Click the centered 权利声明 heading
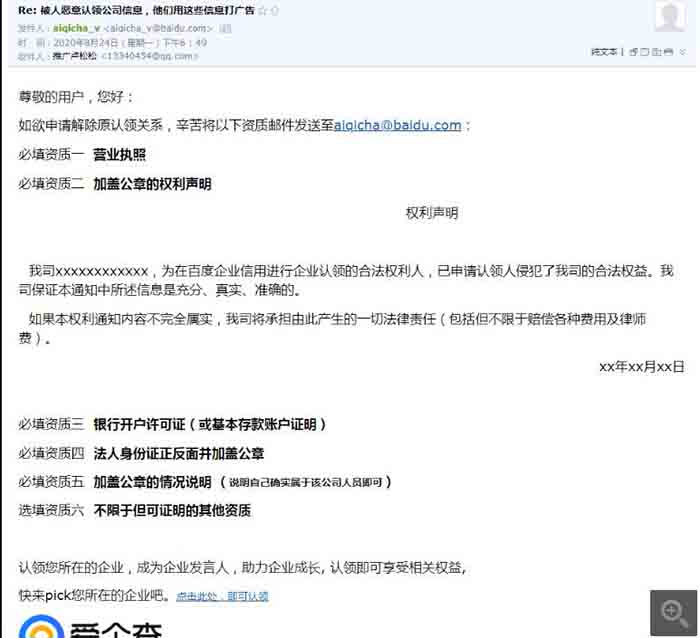 tap(432, 213)
